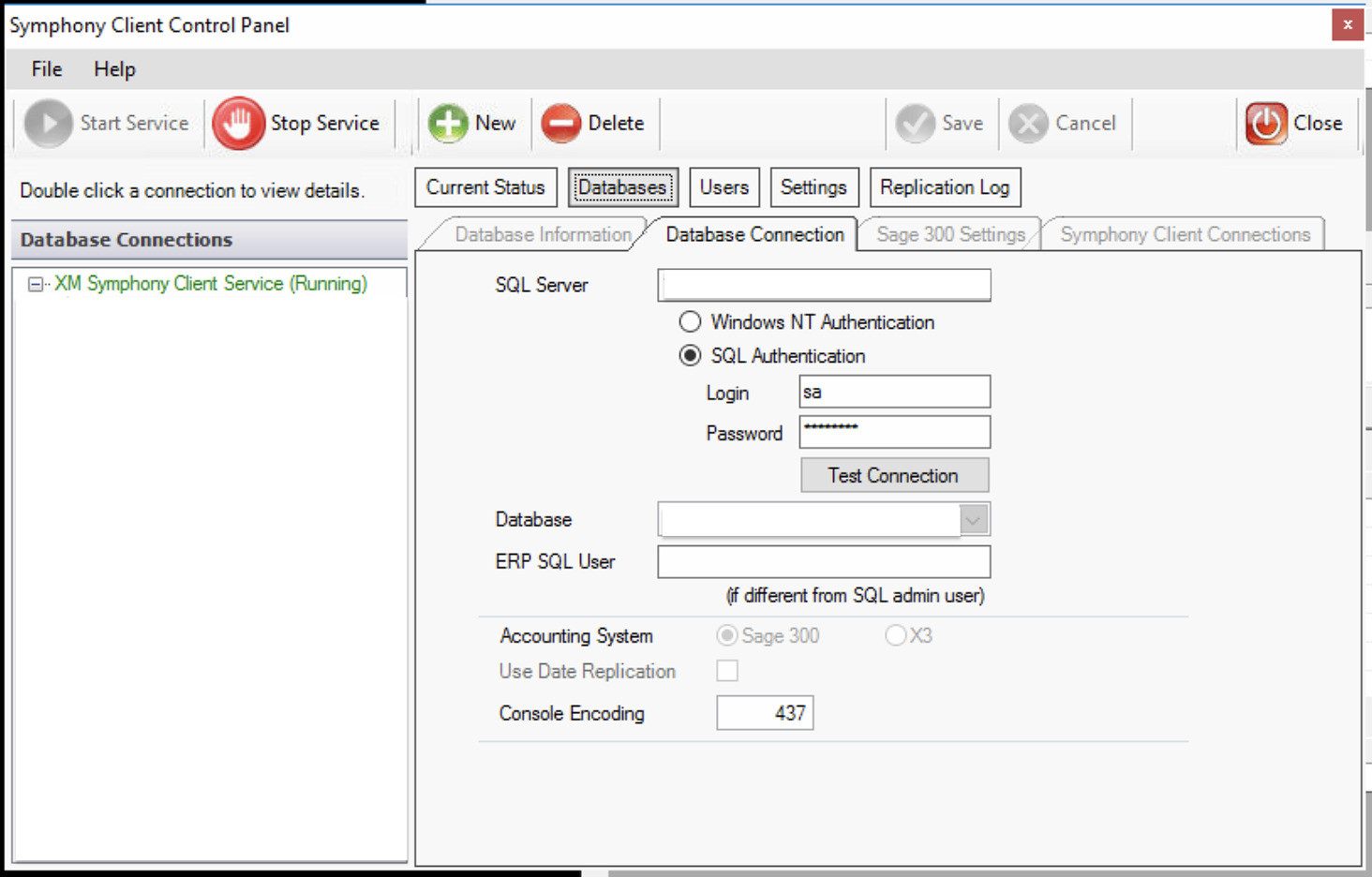The image size is (1372, 877).
Task: Click the Save checkmark icon
Action: (915, 123)
